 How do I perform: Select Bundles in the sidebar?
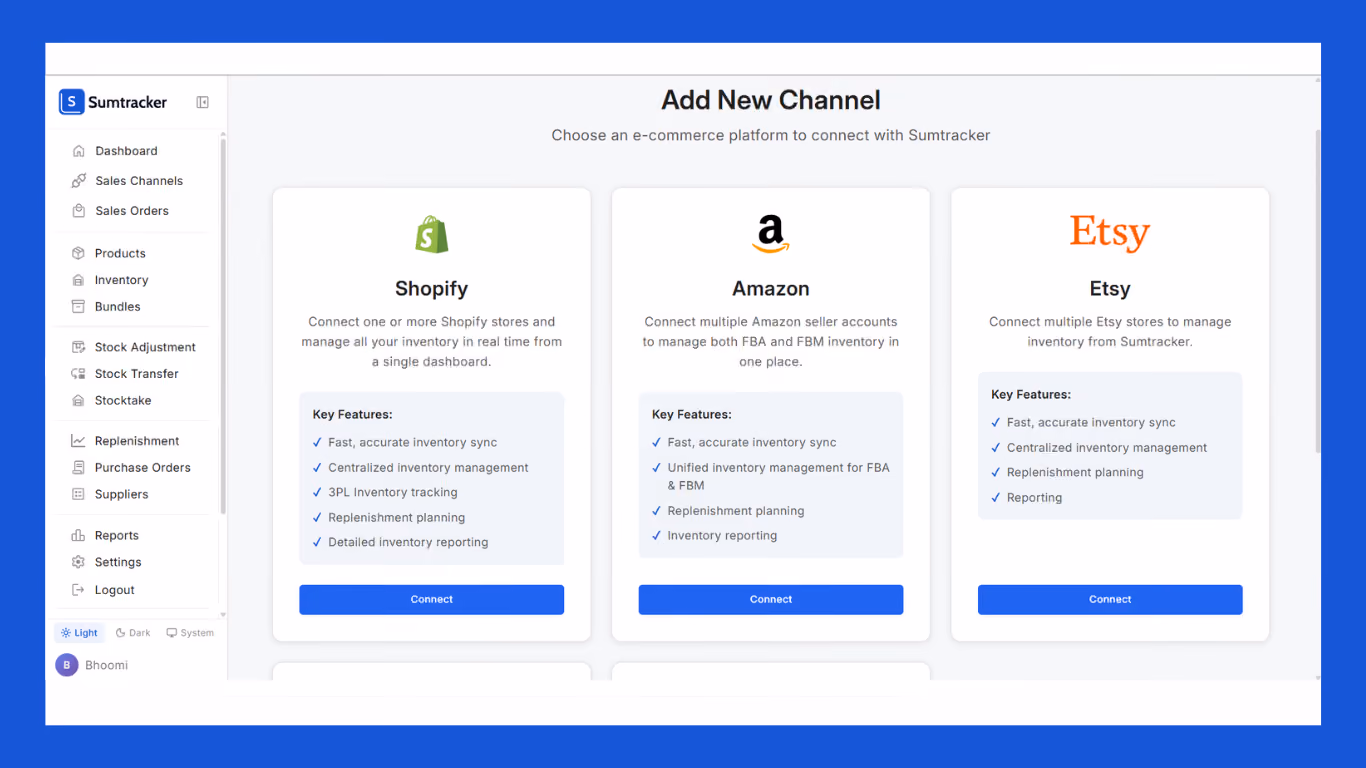pyautogui.click(x=117, y=307)
